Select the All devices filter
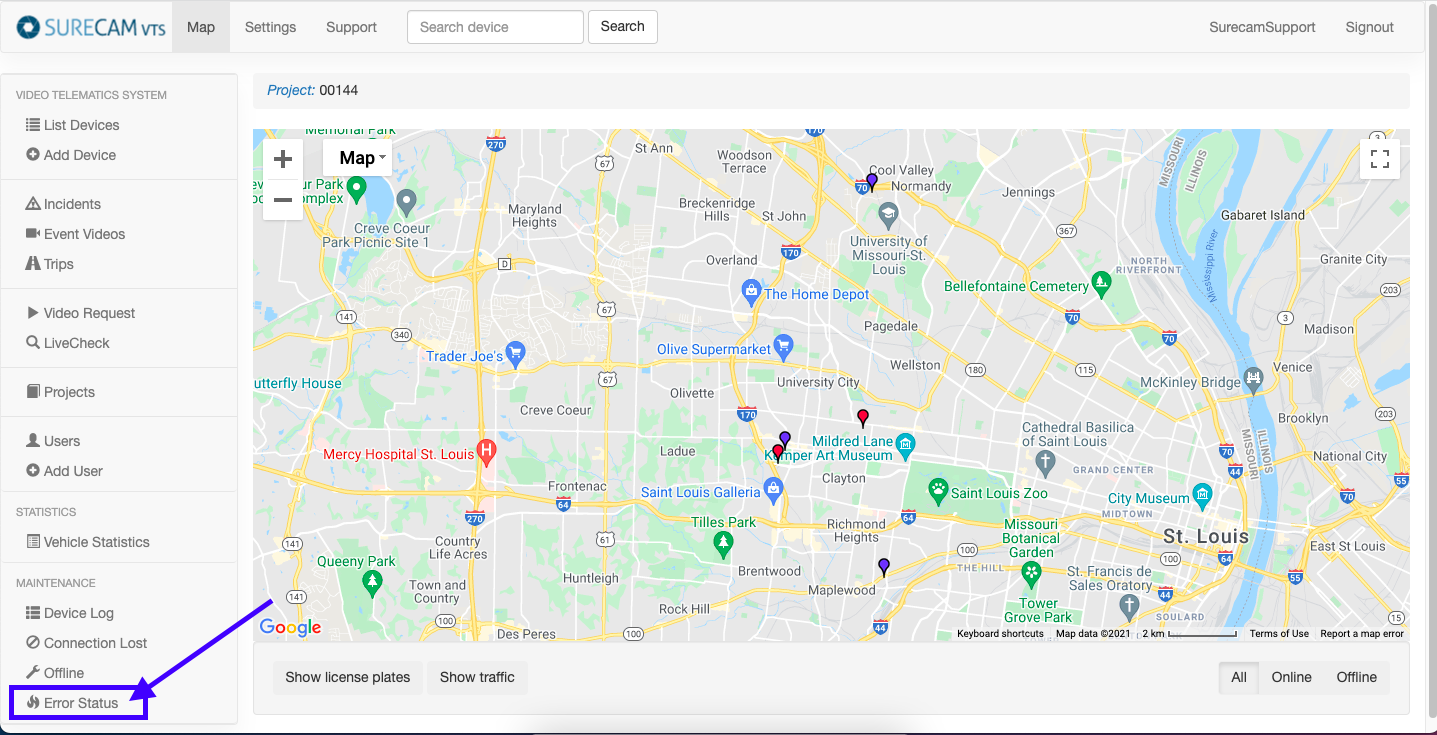1437x735 pixels. tap(1239, 677)
